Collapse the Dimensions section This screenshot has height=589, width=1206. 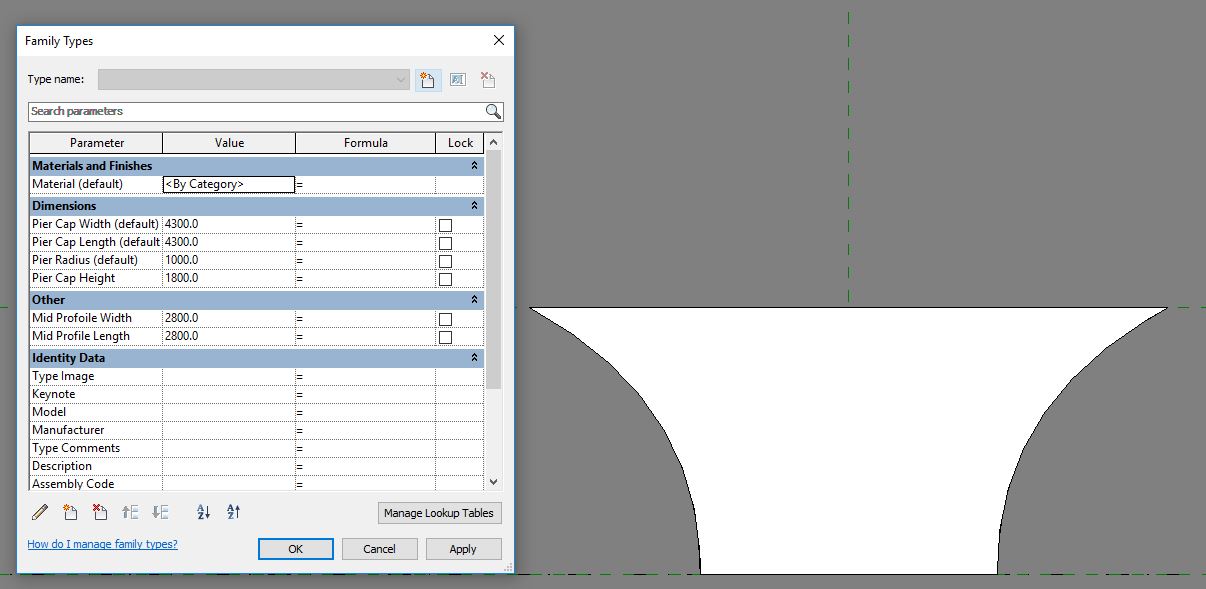(473, 205)
